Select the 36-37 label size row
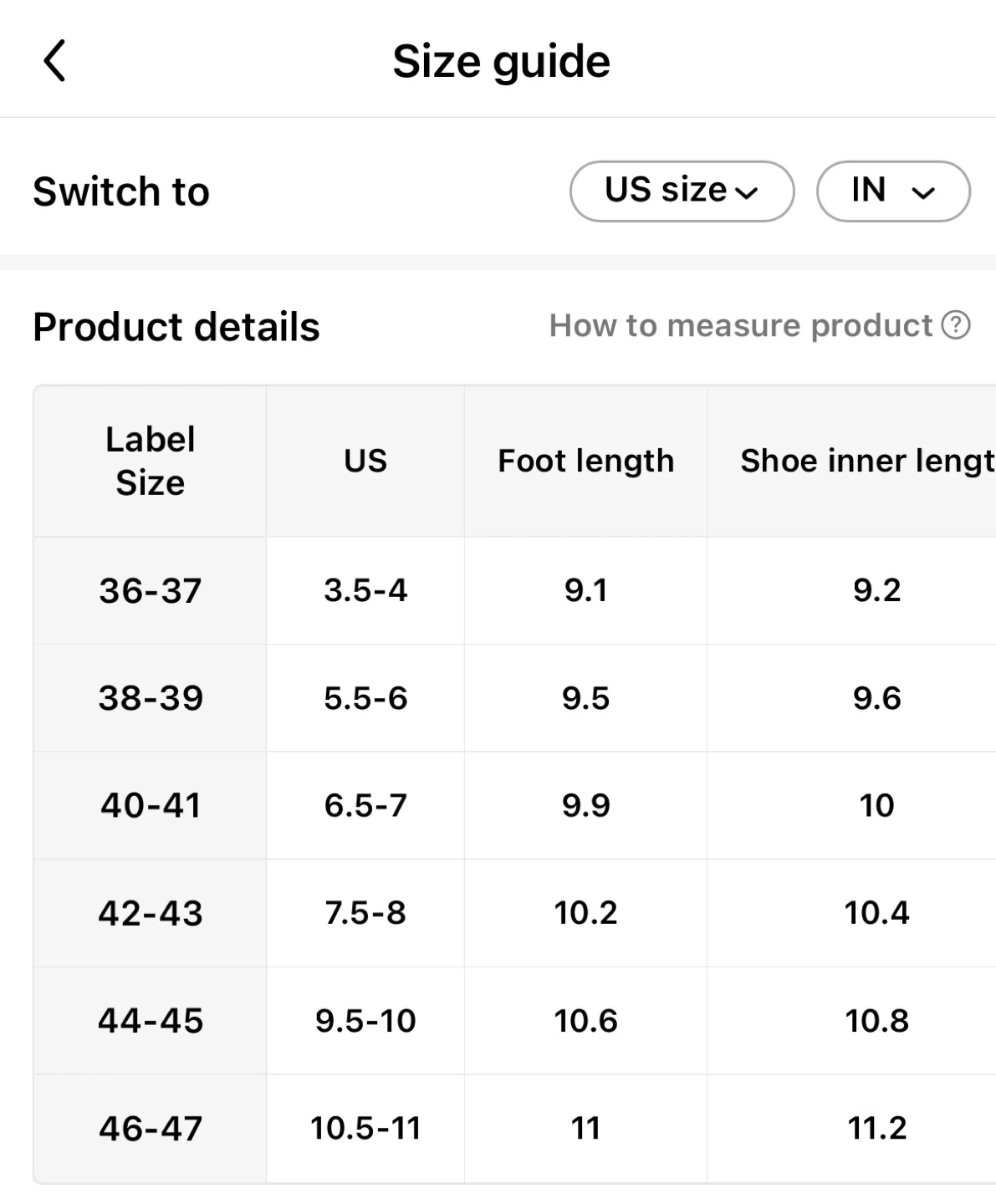Screen dimensions: 996x1204 point(151,590)
